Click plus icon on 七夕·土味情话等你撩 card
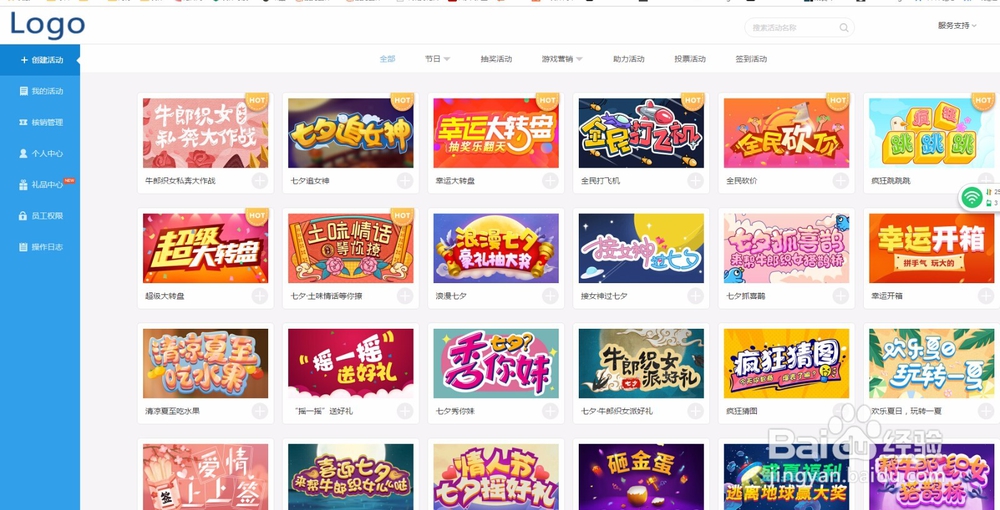The image size is (1000, 510). coord(405,296)
